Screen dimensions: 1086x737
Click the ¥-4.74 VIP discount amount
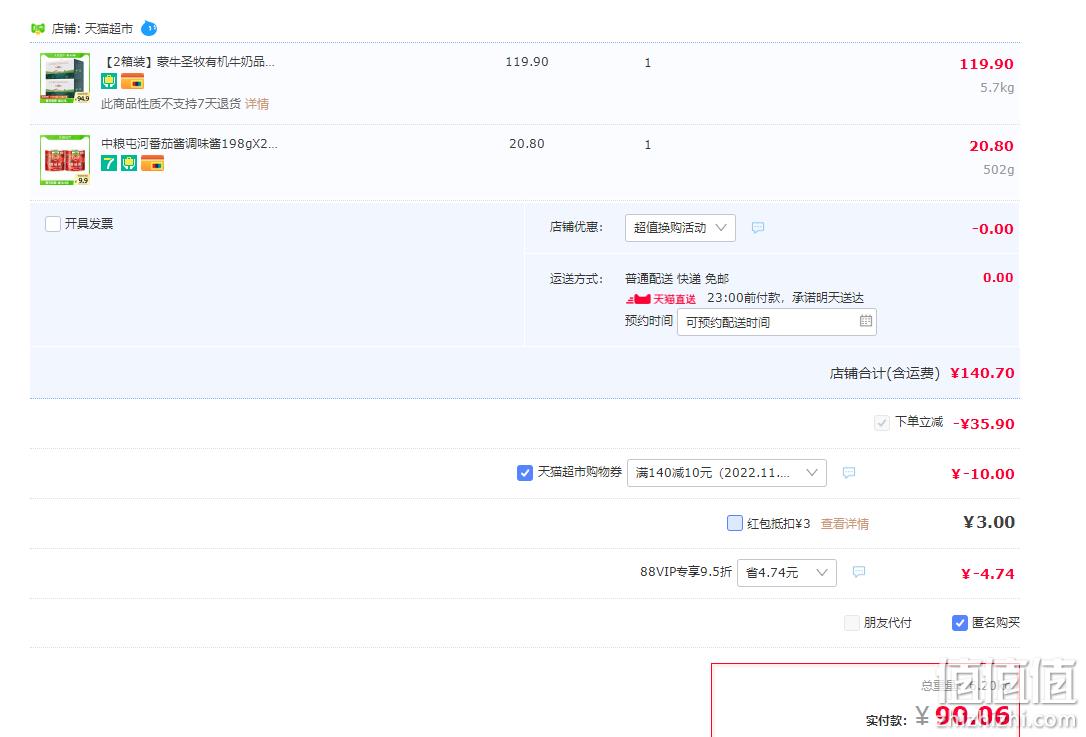click(988, 574)
